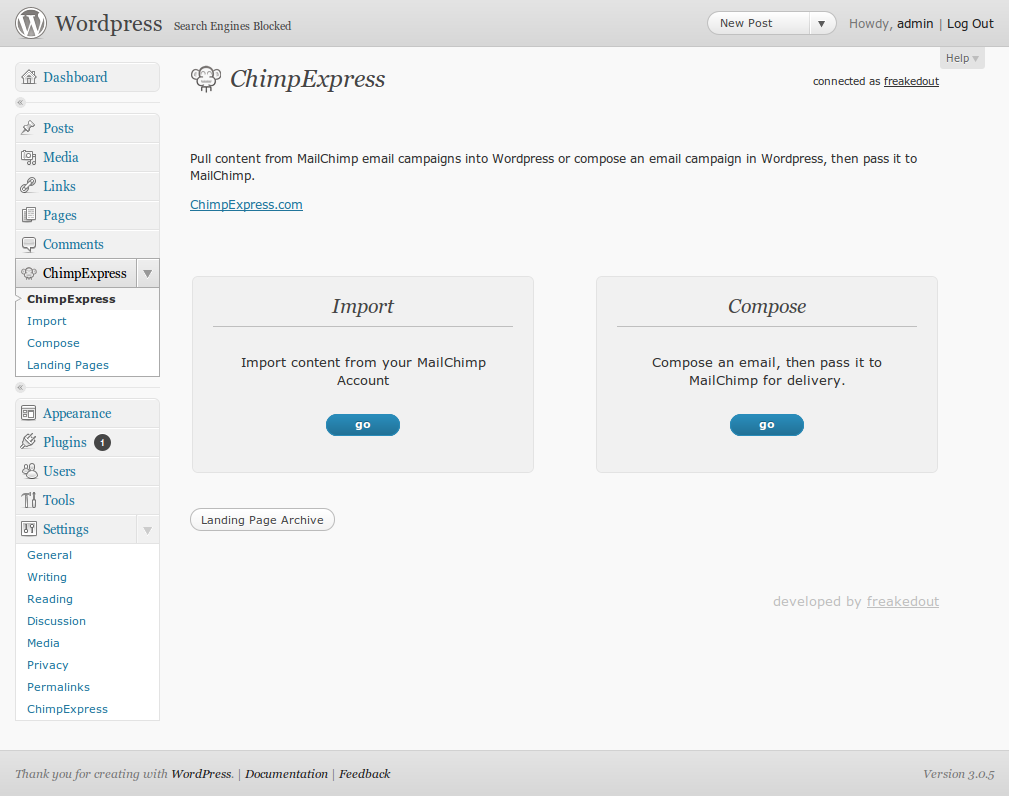Follow the ChimpExpress.com link

[246, 205]
